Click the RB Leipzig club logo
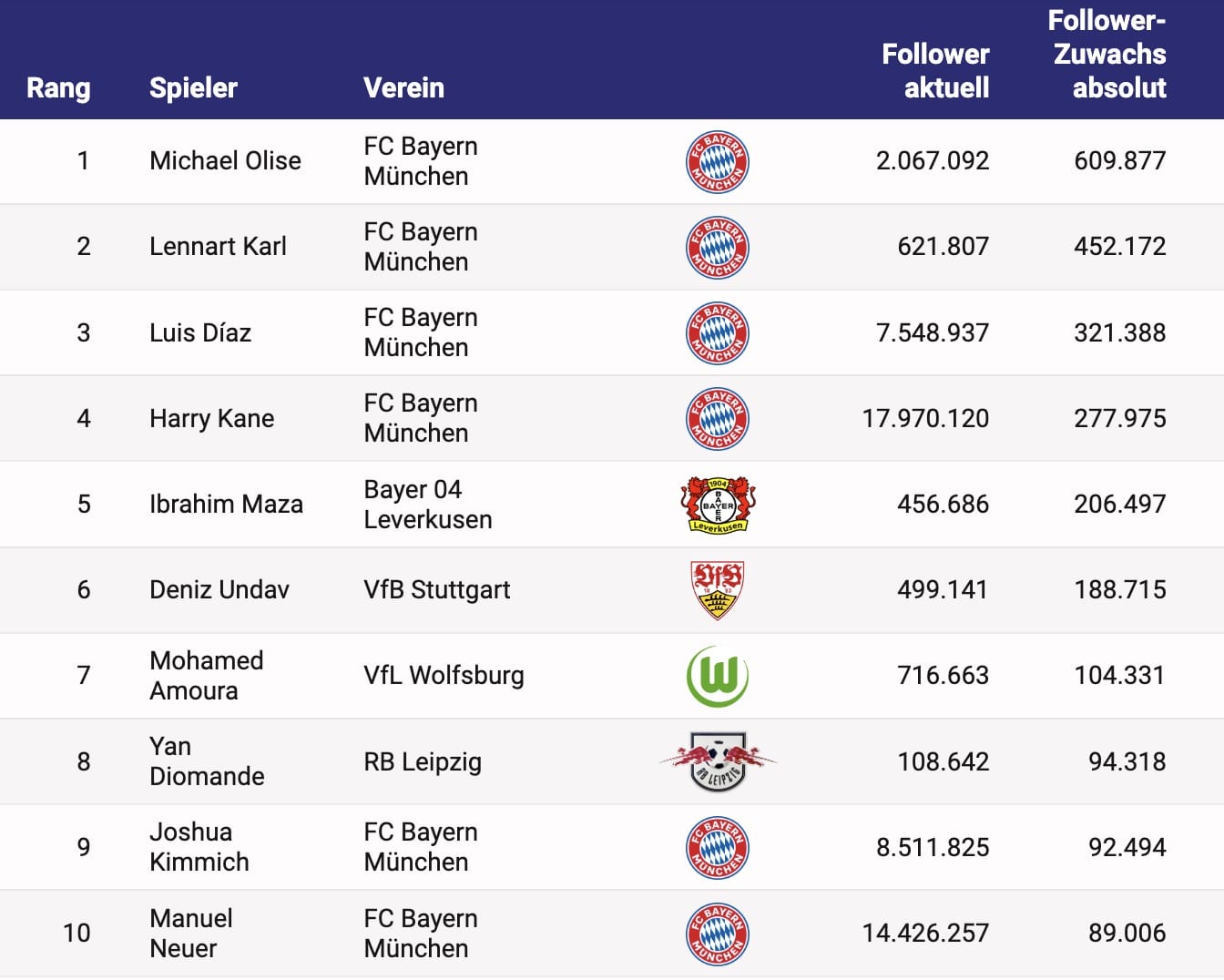Screen dimensions: 1224x980 pos(718,761)
